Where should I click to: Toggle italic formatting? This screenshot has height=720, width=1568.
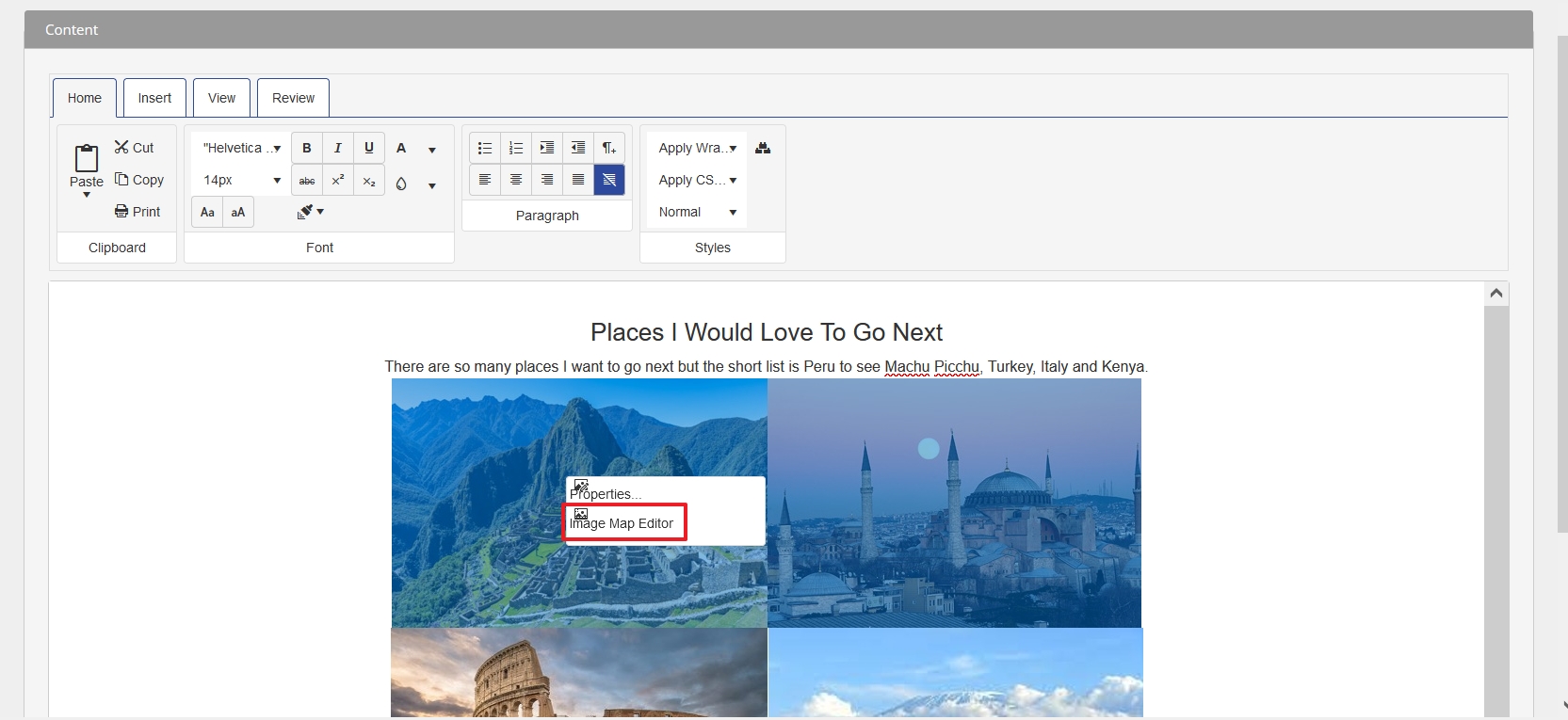(x=338, y=148)
